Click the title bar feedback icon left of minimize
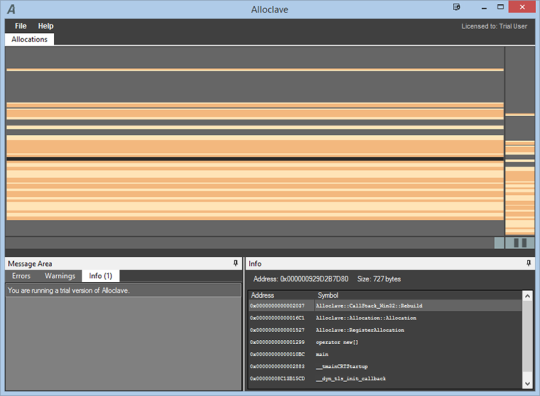Screen dimensions: 540x396 456,7
